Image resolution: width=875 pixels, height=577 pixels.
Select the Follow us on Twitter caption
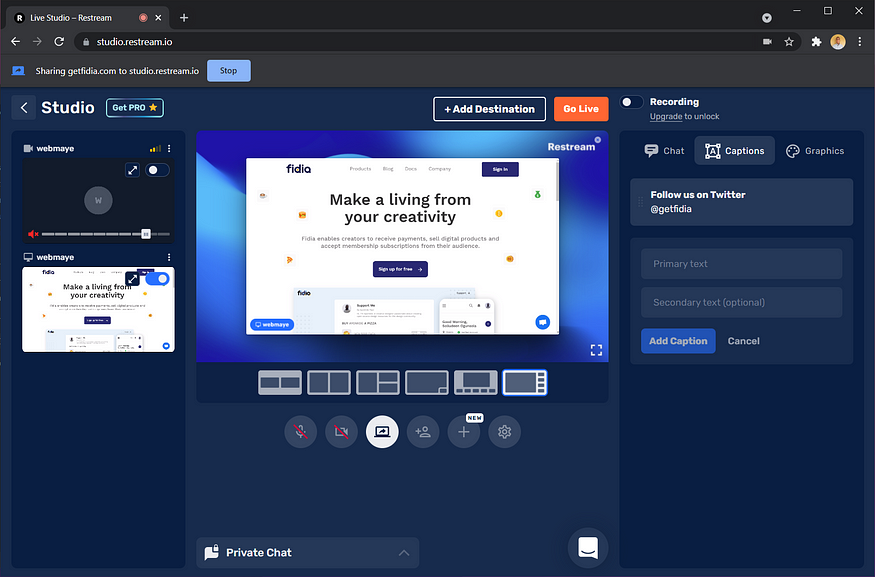(x=741, y=202)
